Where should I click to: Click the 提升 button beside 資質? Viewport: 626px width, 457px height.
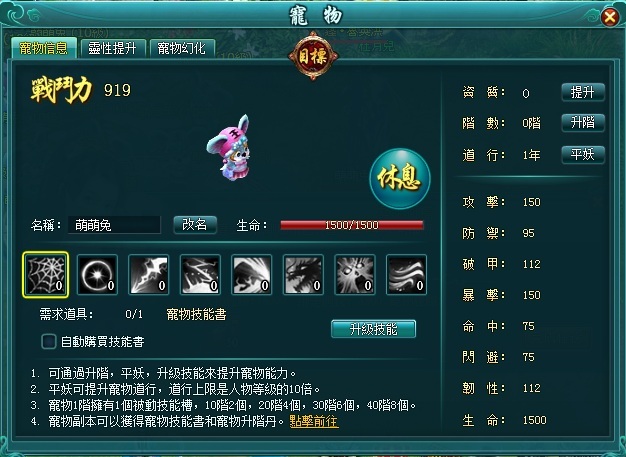tap(582, 93)
